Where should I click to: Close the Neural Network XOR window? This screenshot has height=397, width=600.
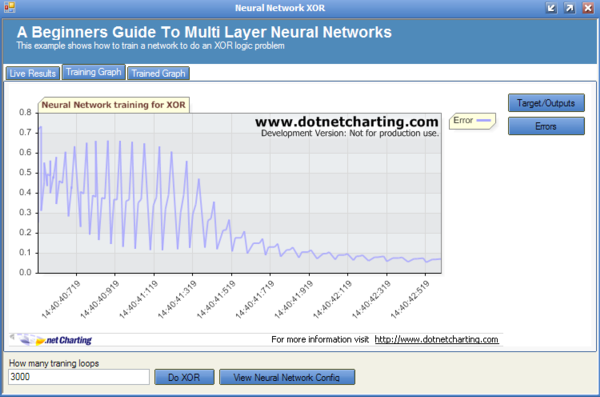[x=588, y=8]
